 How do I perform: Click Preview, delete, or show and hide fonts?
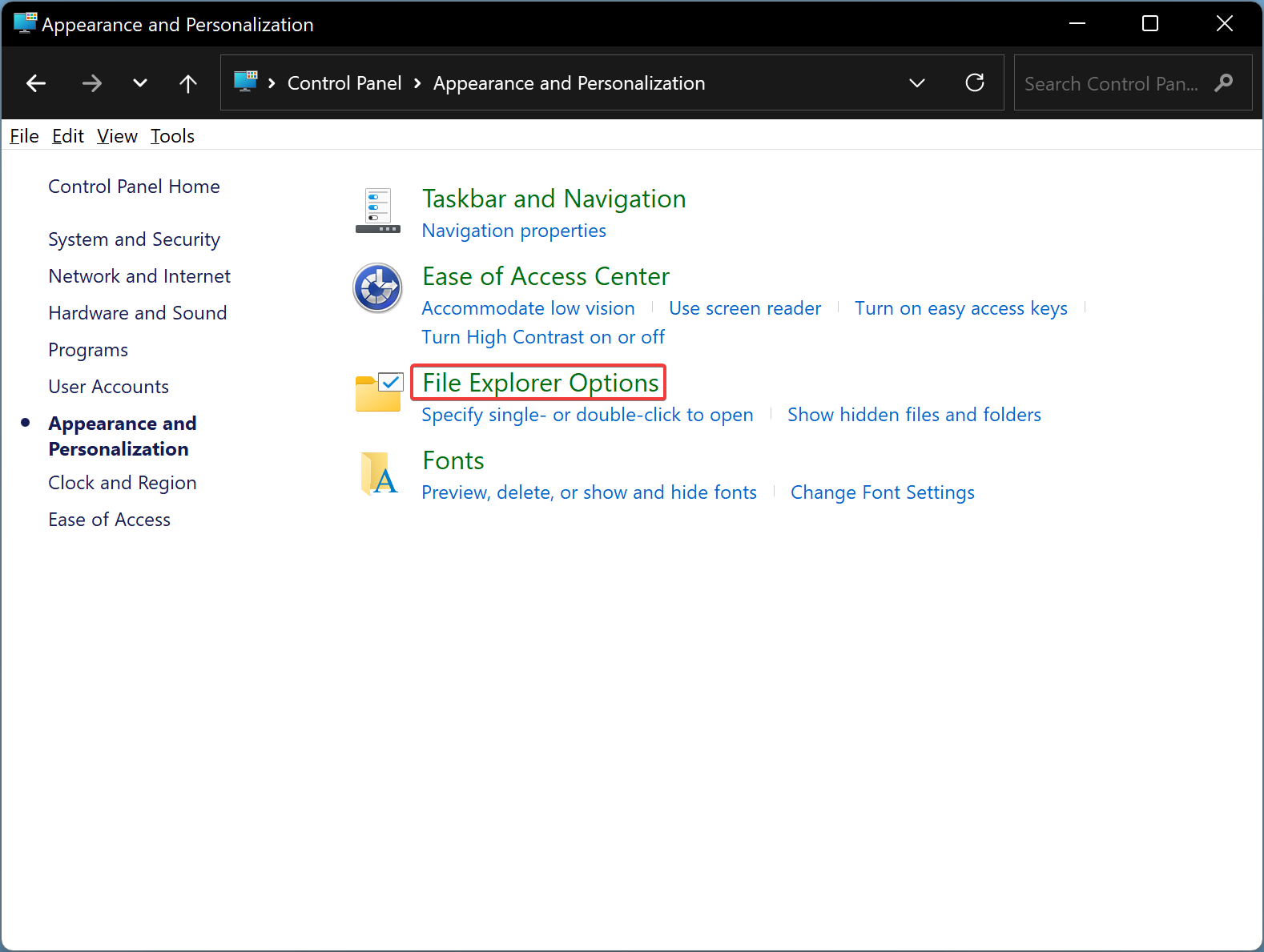[x=590, y=492]
